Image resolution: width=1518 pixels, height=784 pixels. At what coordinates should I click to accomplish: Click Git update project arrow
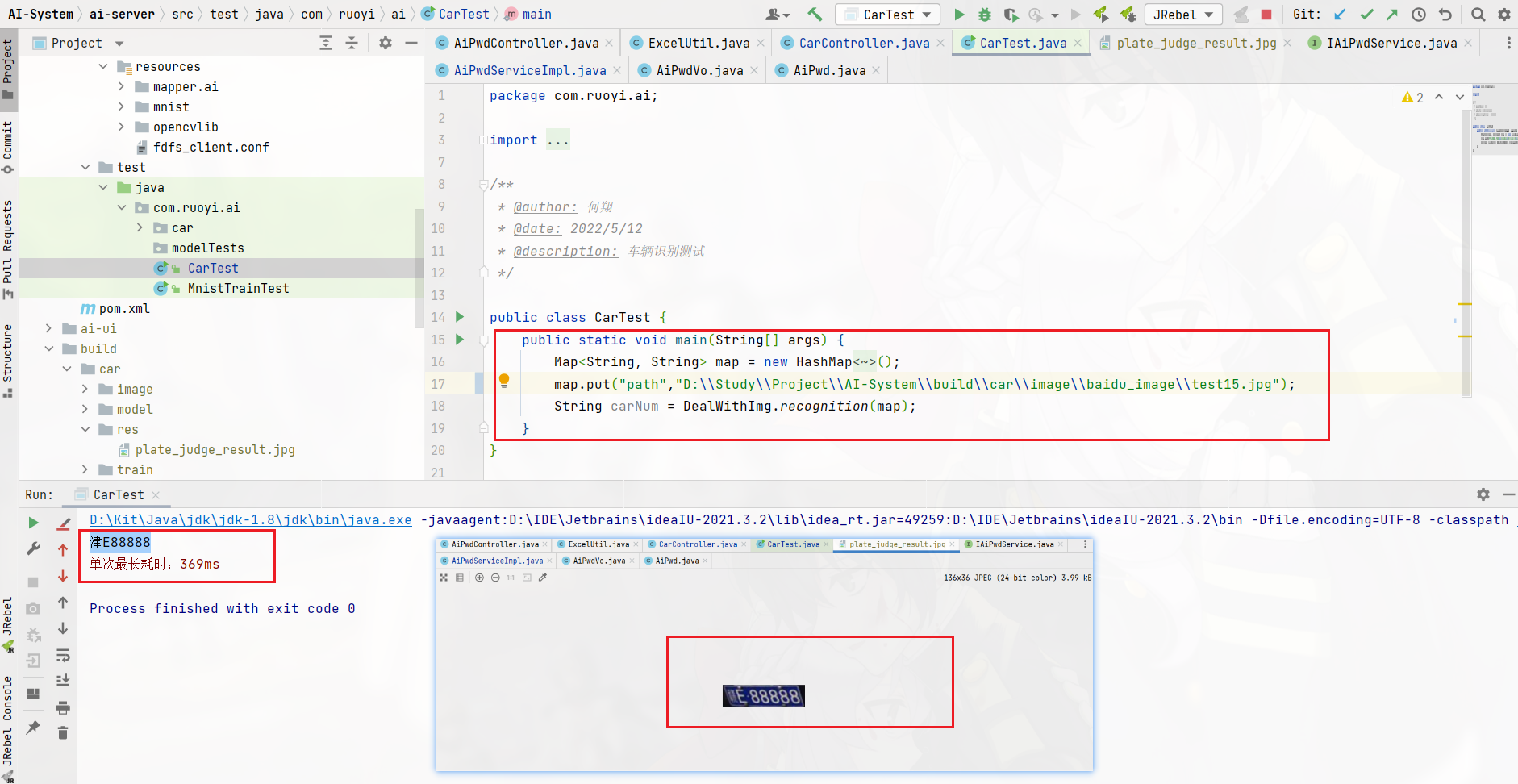pyautogui.click(x=1340, y=15)
